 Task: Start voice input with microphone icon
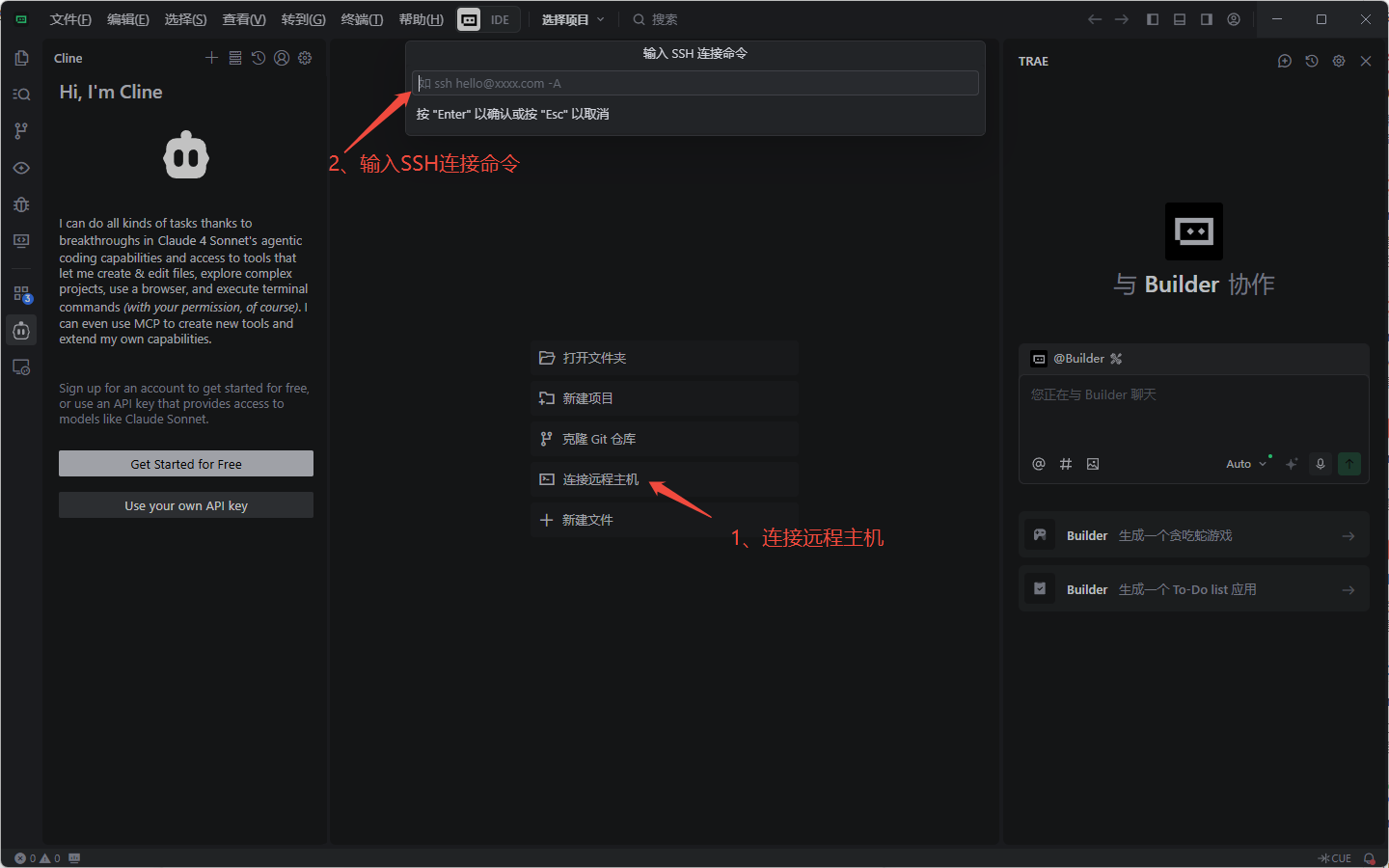click(1321, 464)
